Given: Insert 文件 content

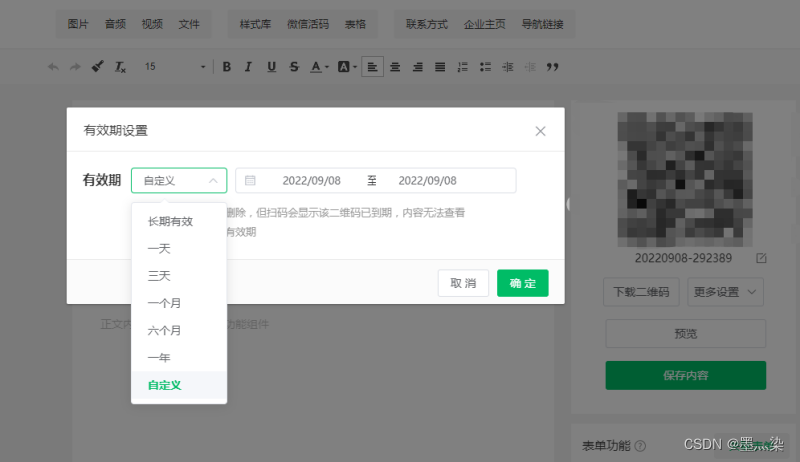Looking at the screenshot, I should click(x=189, y=24).
